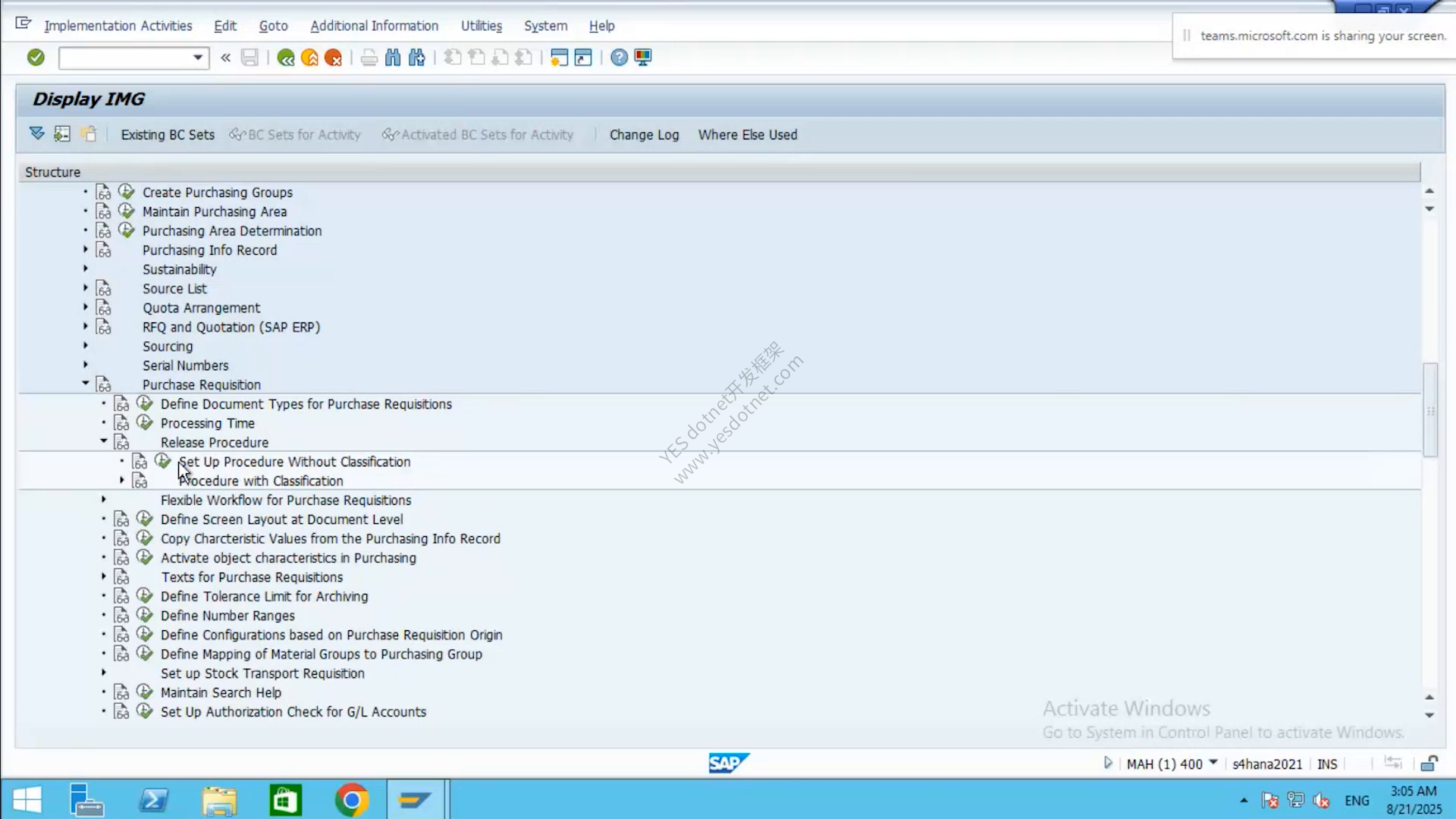
Task: Click the Save disk icon in toolbar
Action: pos(249,58)
